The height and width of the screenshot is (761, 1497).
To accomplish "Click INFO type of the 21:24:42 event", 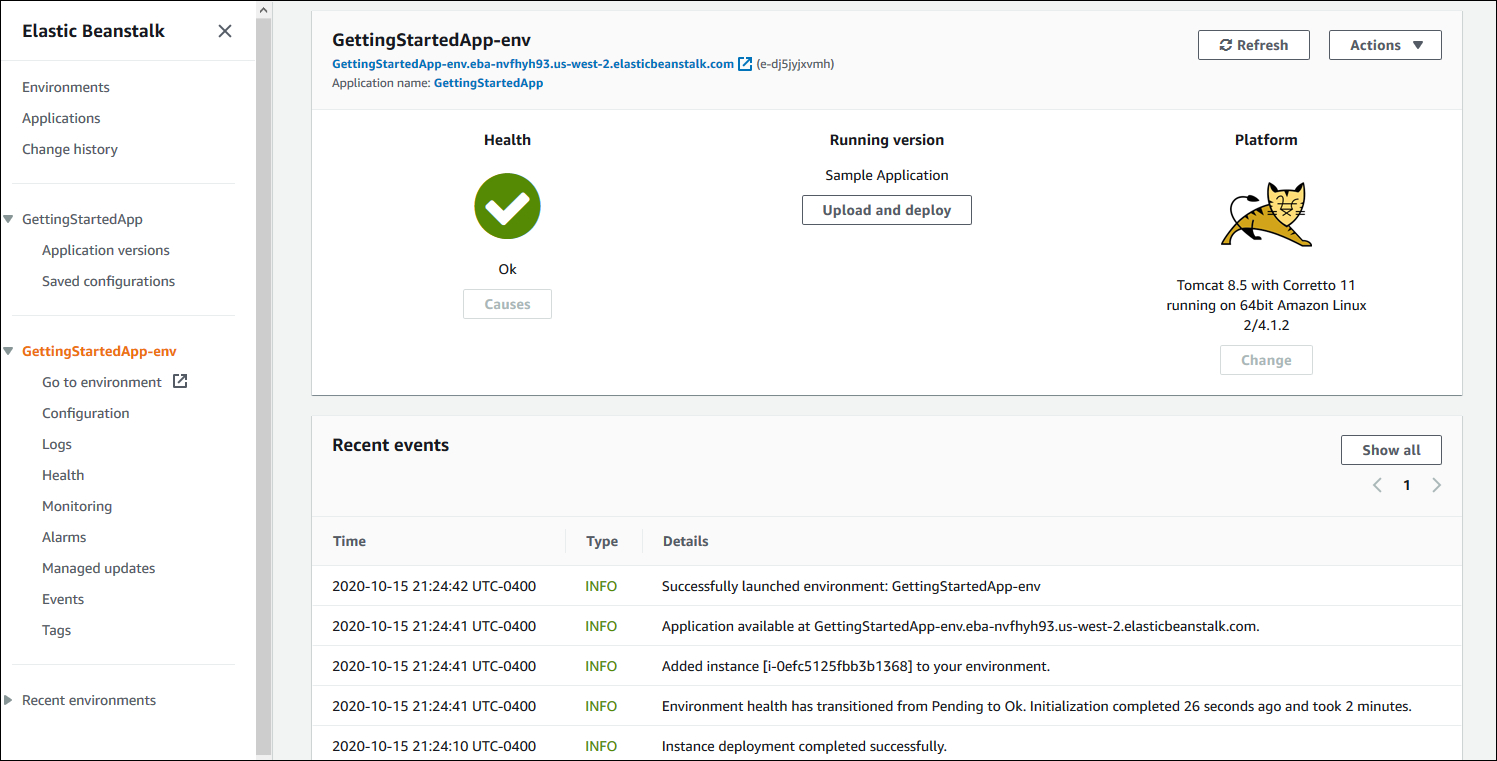I will coord(601,586).
